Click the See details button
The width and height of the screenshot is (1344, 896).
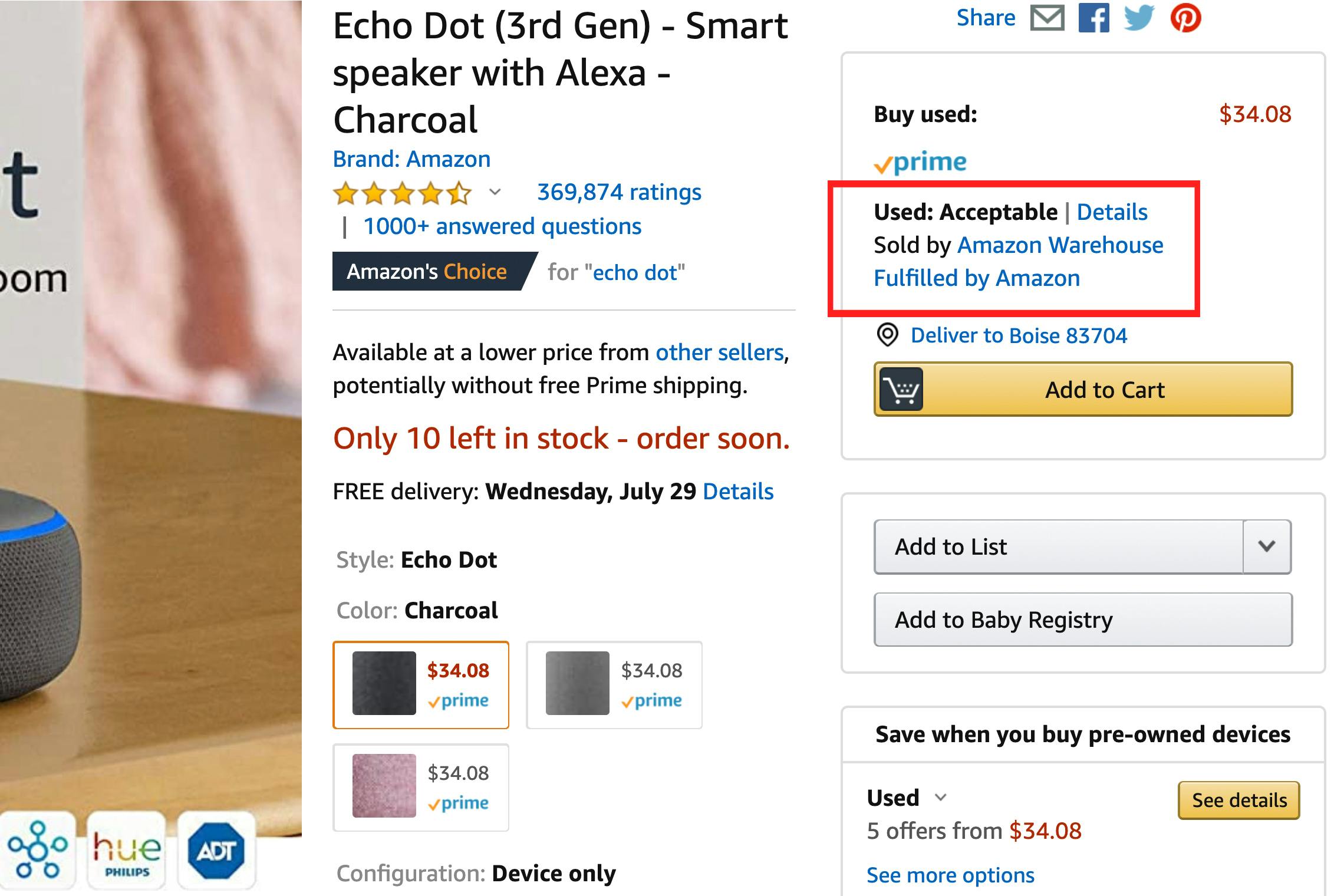point(1238,800)
